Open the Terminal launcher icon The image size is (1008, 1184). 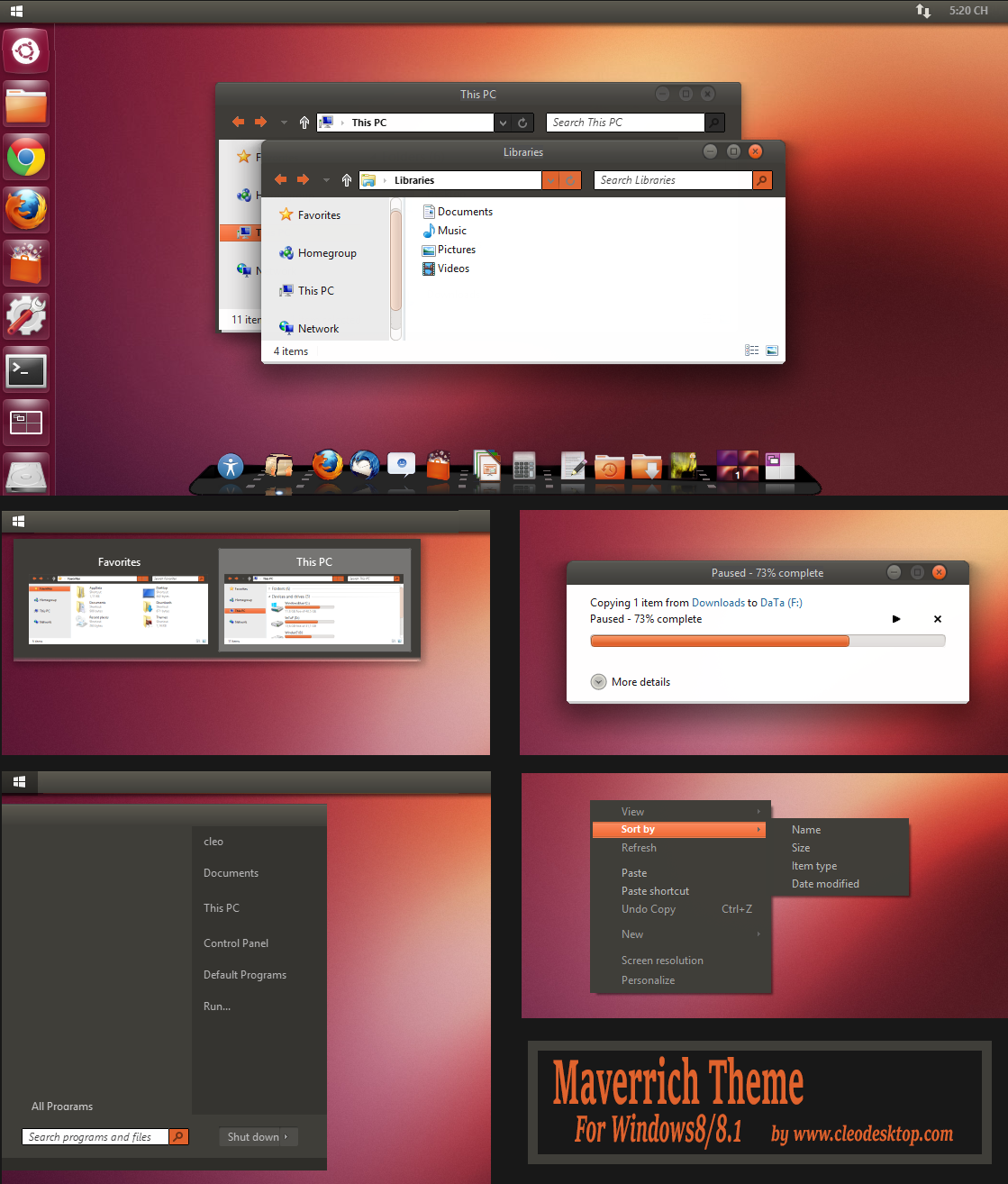click(x=26, y=369)
